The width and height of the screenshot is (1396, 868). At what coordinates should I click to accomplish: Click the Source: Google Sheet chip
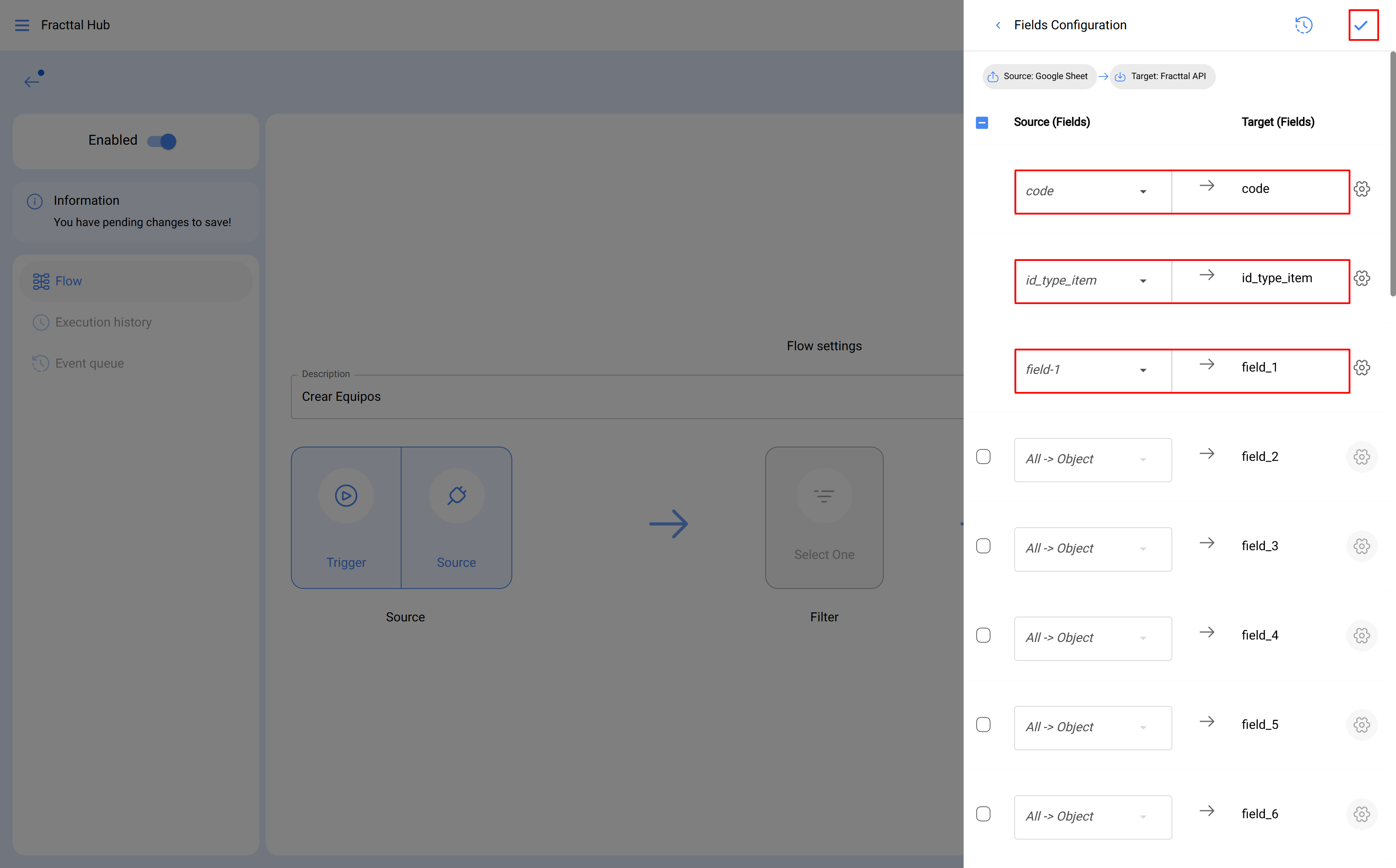click(1039, 76)
